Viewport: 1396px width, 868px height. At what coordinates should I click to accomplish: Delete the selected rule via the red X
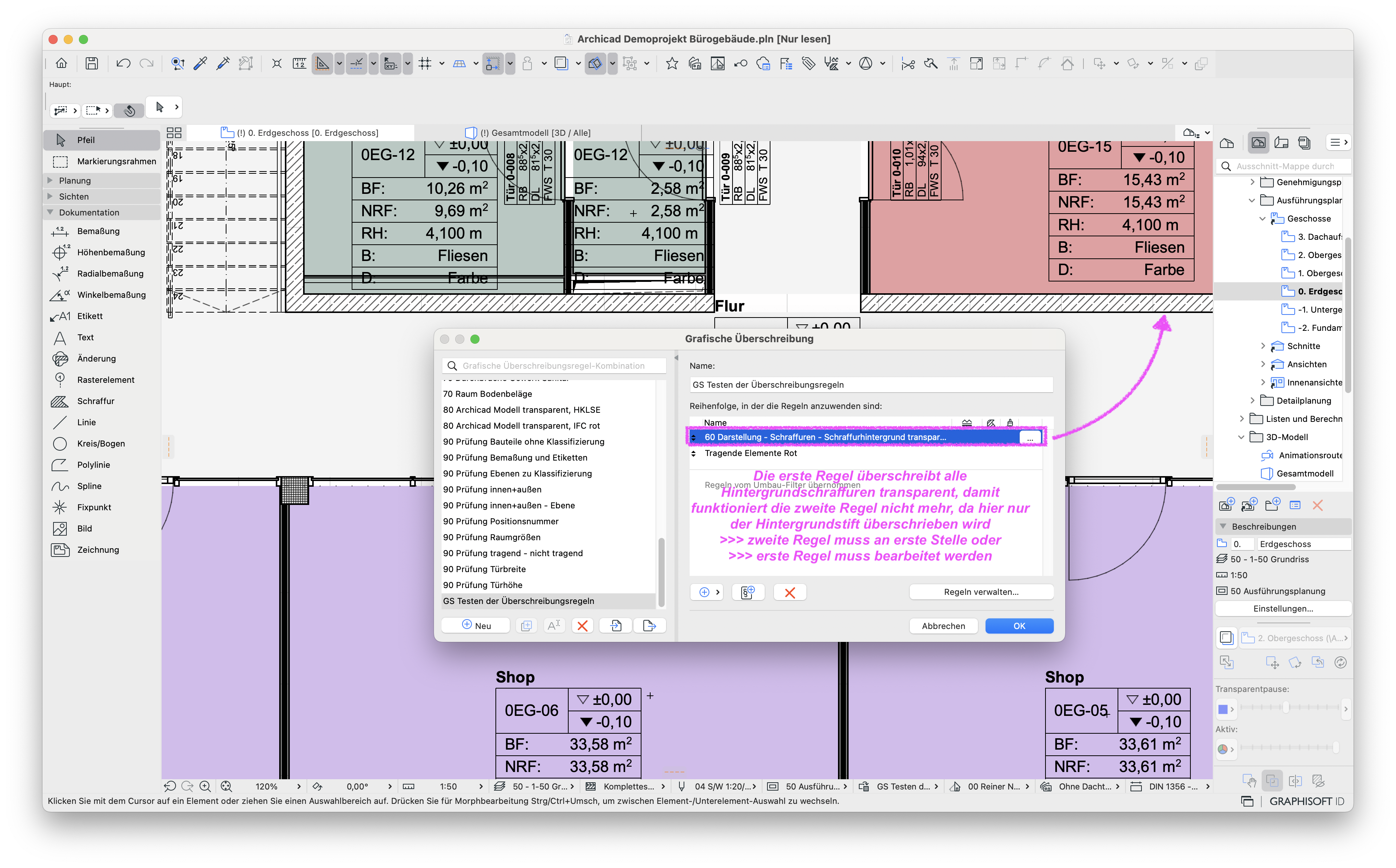(790, 592)
